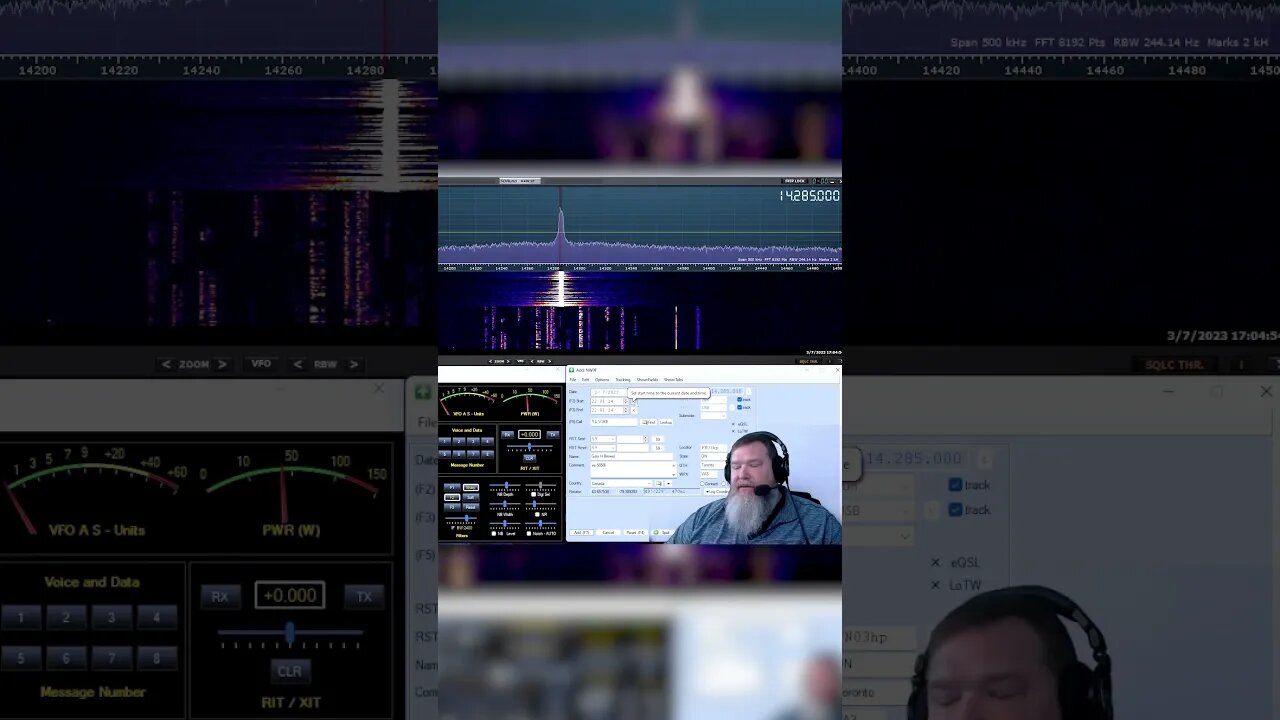Screen dimensions: 1280x720
Task: Toggle the Digi Sel checkbox
Action: (533, 494)
